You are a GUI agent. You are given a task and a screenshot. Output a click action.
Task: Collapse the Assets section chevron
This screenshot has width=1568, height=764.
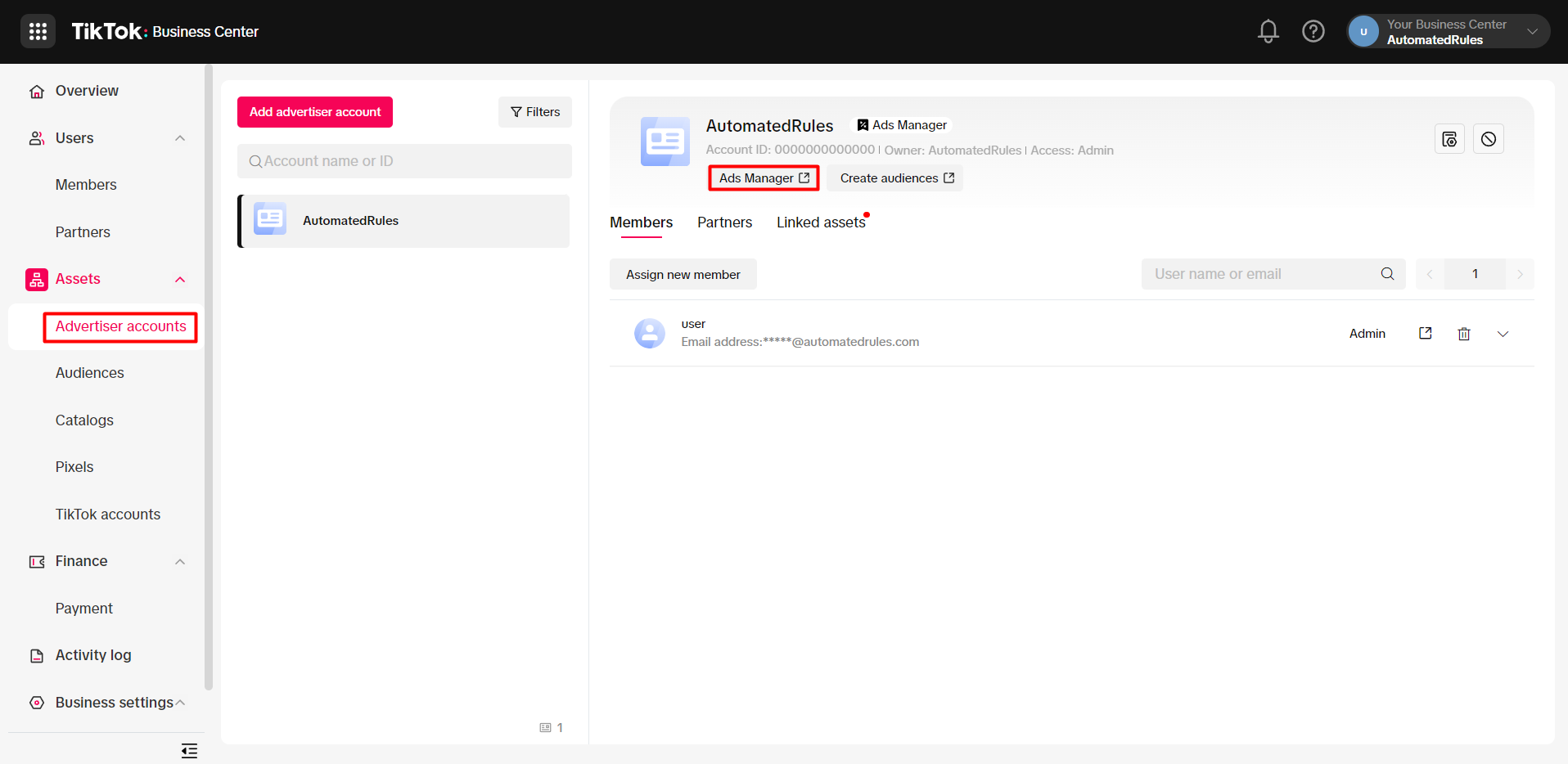pos(180,280)
